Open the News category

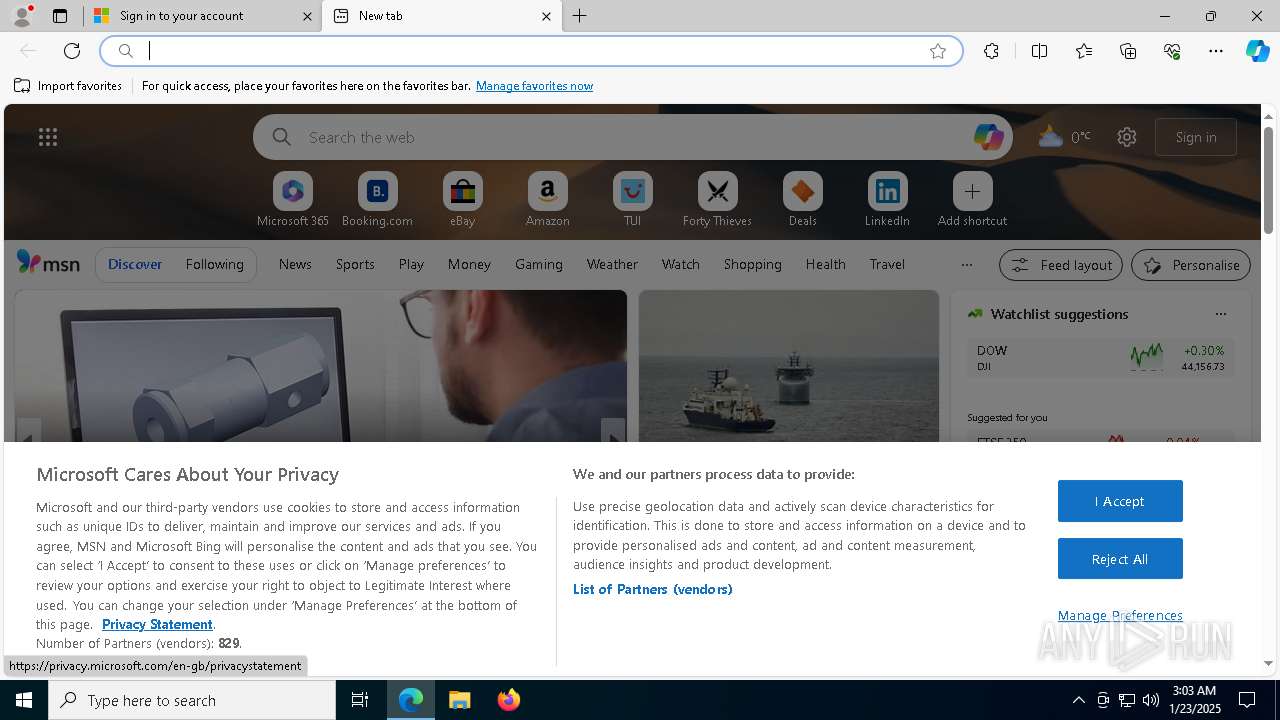[x=295, y=264]
